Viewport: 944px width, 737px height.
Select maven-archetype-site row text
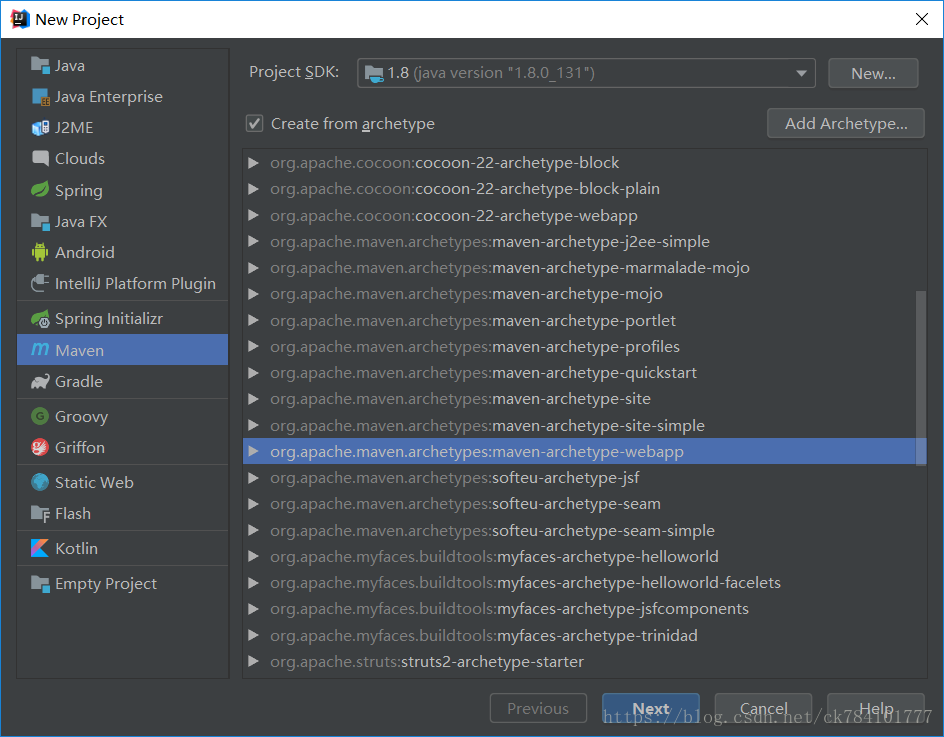(461, 399)
